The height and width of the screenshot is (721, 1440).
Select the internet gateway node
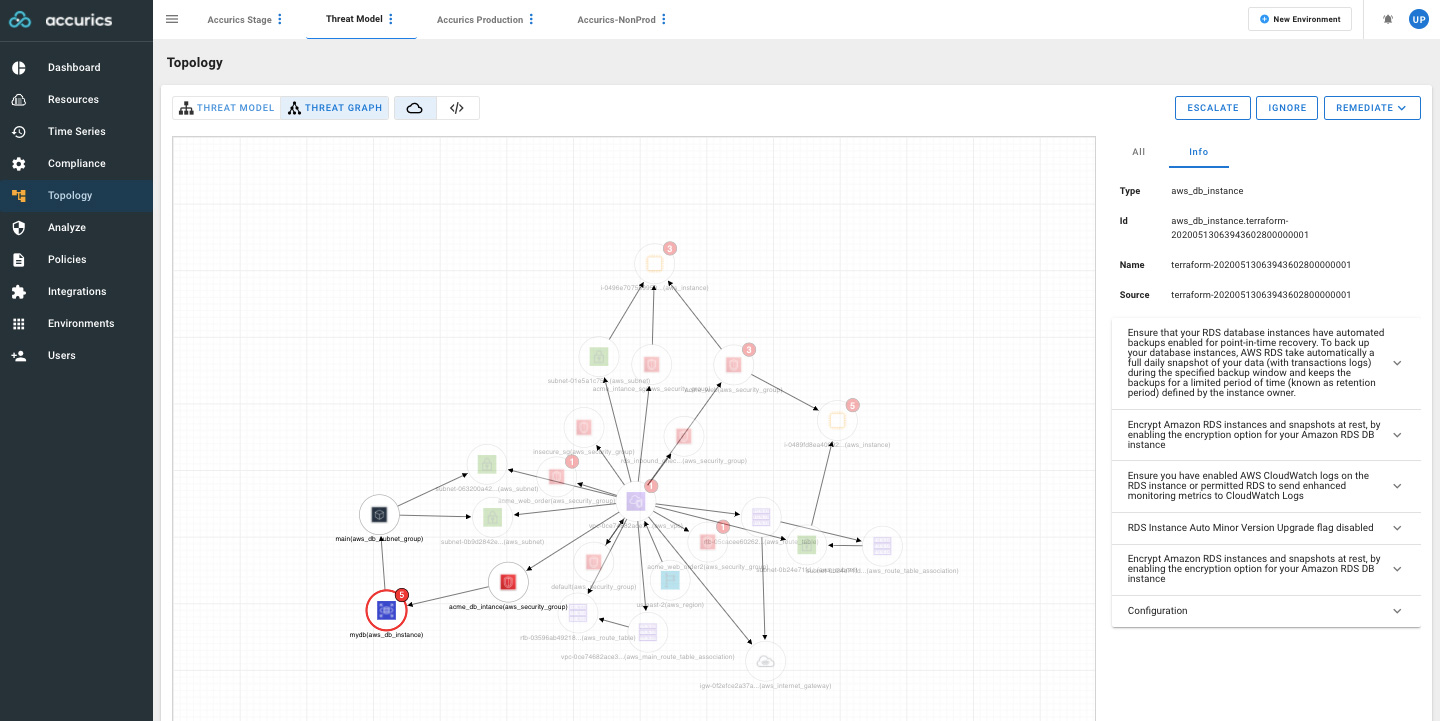(x=765, y=662)
